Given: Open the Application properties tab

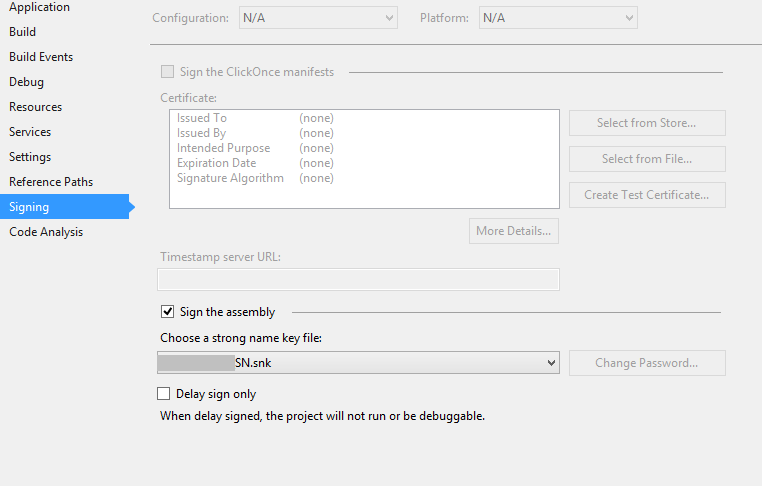Looking at the screenshot, I should pos(39,7).
